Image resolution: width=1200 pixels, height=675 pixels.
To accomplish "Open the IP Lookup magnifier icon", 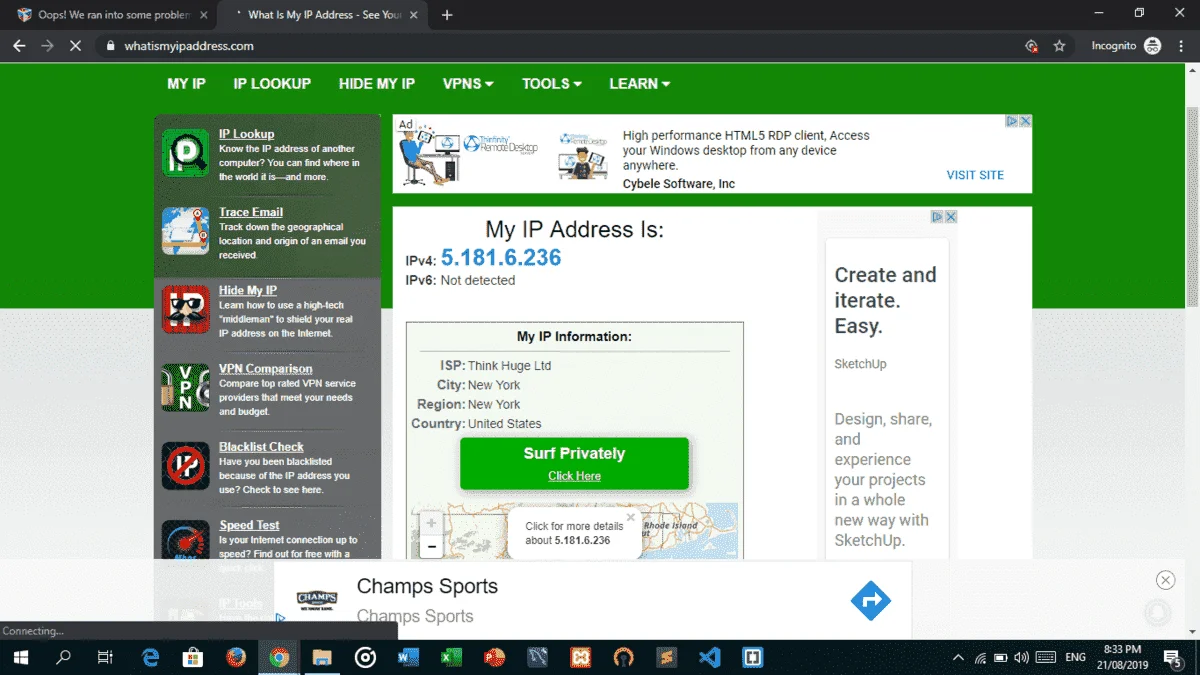I will [x=185, y=153].
